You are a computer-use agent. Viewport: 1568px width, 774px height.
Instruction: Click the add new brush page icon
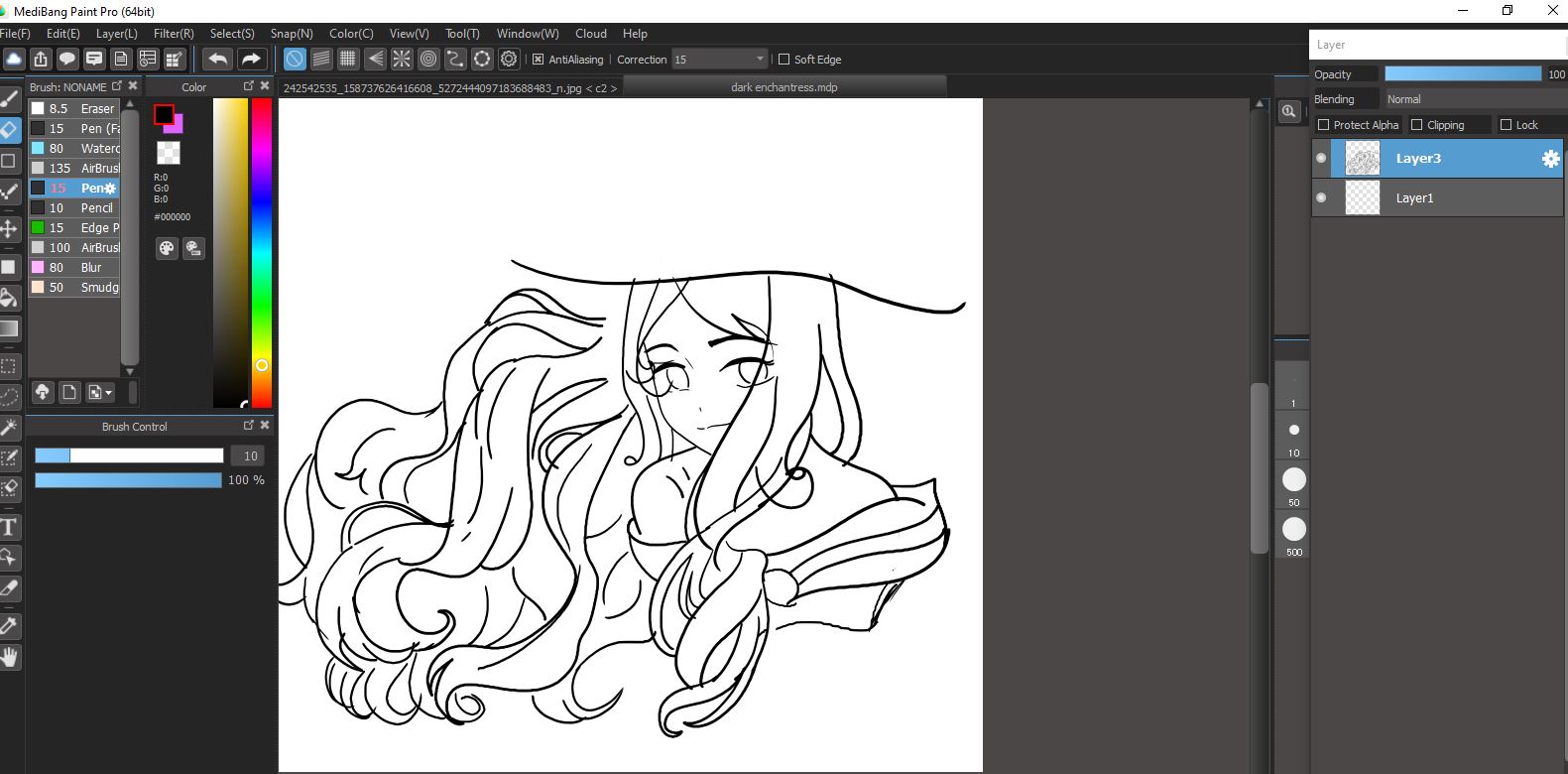coord(69,392)
